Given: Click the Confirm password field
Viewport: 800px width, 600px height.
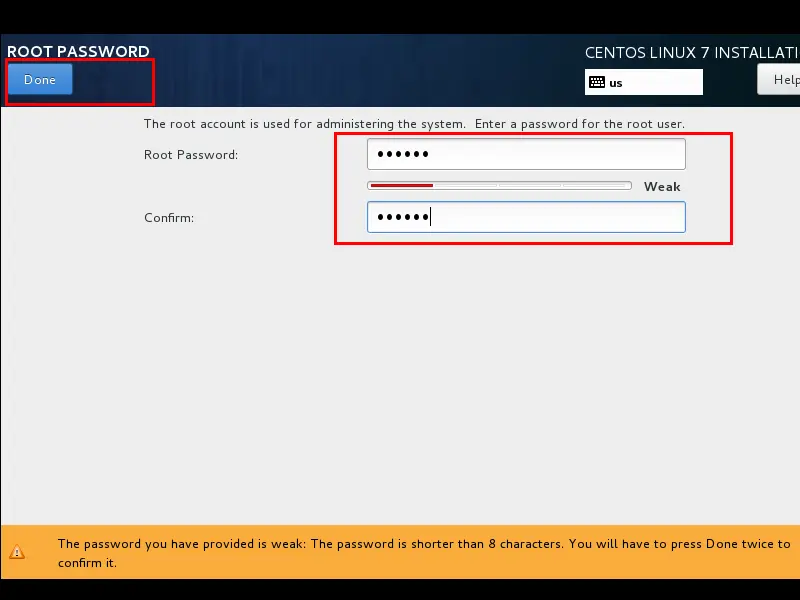Looking at the screenshot, I should 526,217.
